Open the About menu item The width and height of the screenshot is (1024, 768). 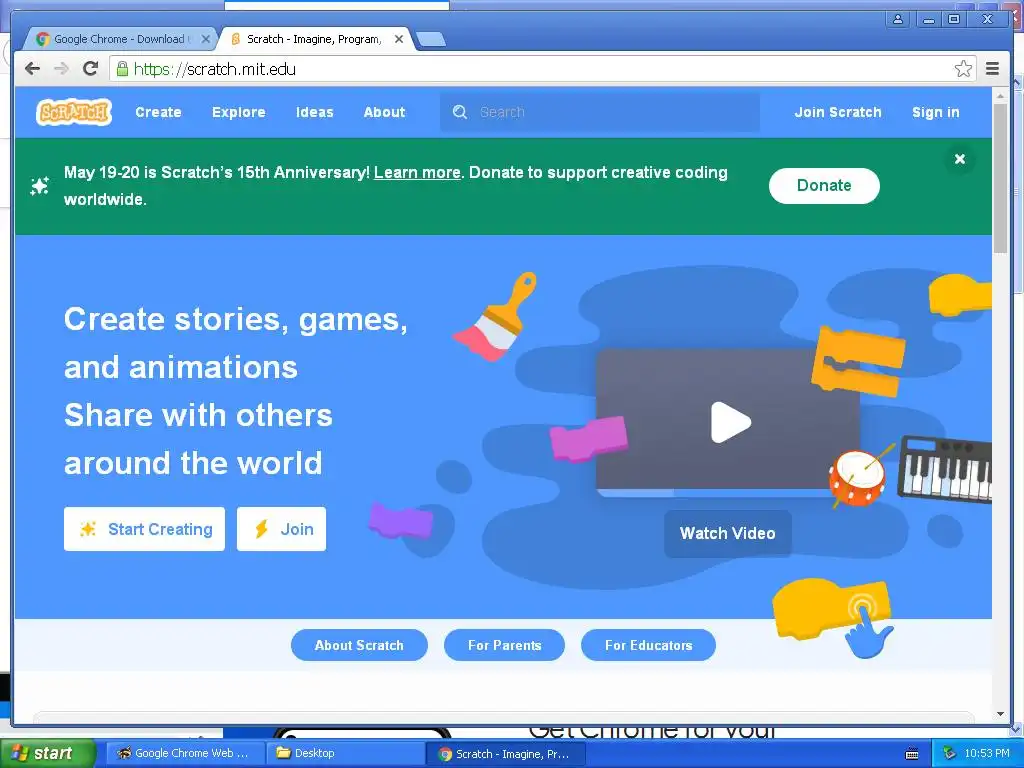tap(384, 112)
